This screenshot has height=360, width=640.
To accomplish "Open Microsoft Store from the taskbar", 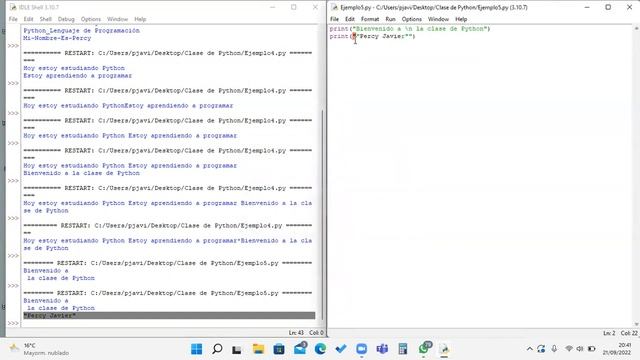I will (279, 349).
